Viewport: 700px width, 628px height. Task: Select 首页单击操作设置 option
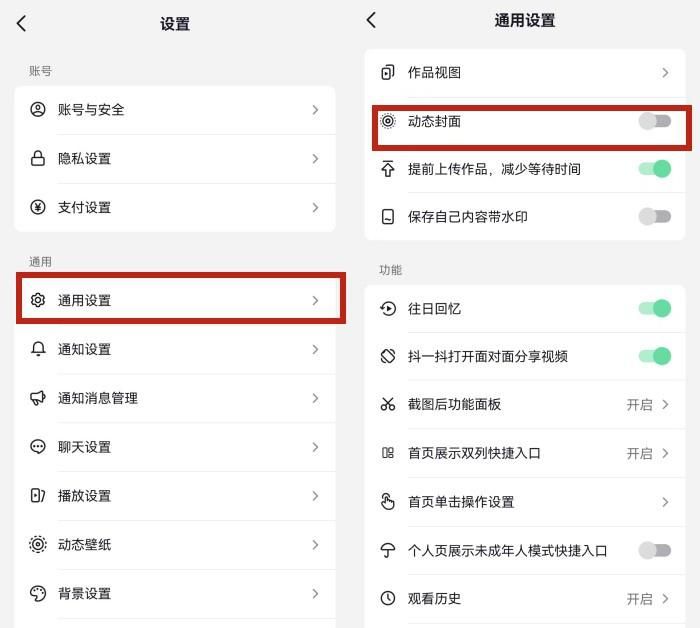point(525,502)
